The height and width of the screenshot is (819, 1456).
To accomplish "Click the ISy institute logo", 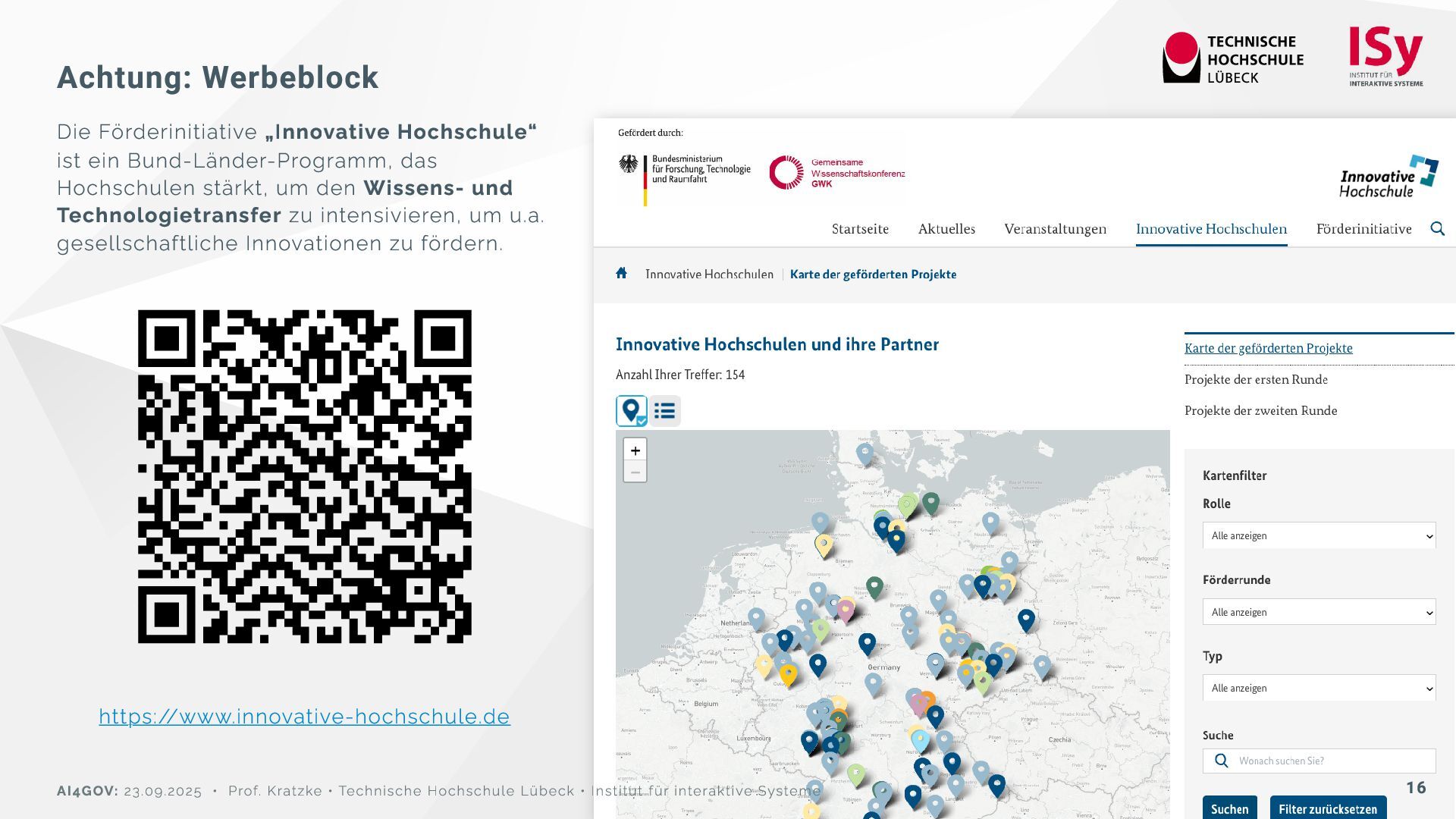I will 1385,57.
